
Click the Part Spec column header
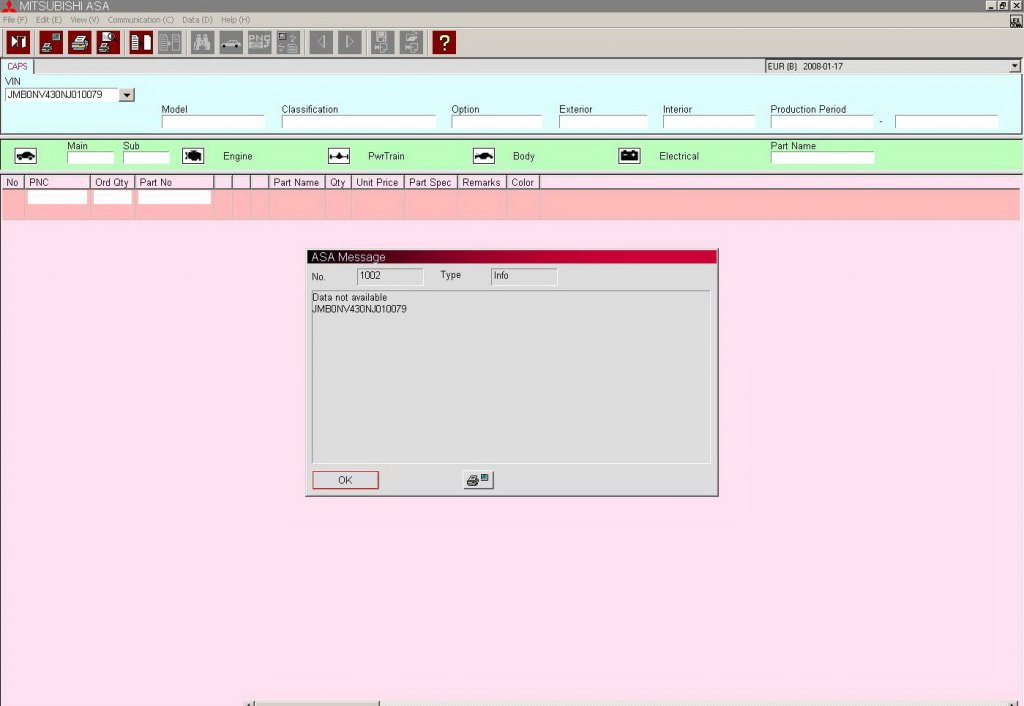click(x=430, y=182)
